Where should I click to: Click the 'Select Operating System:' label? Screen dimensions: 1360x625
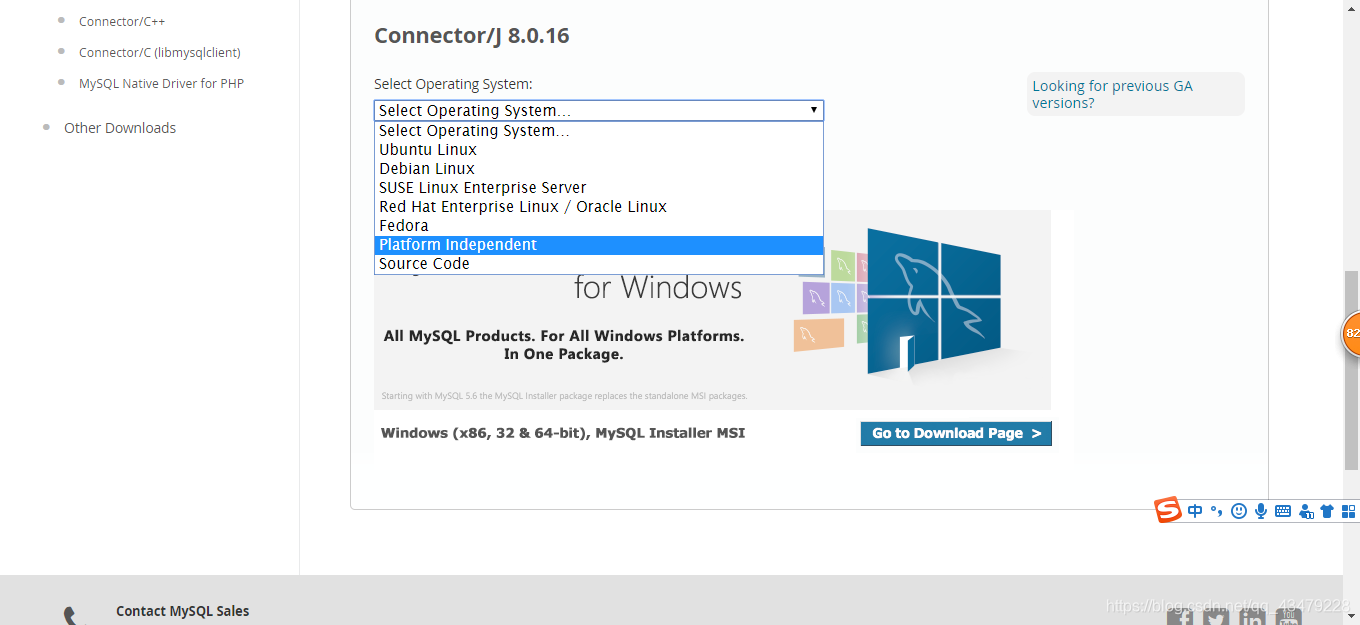[453, 84]
